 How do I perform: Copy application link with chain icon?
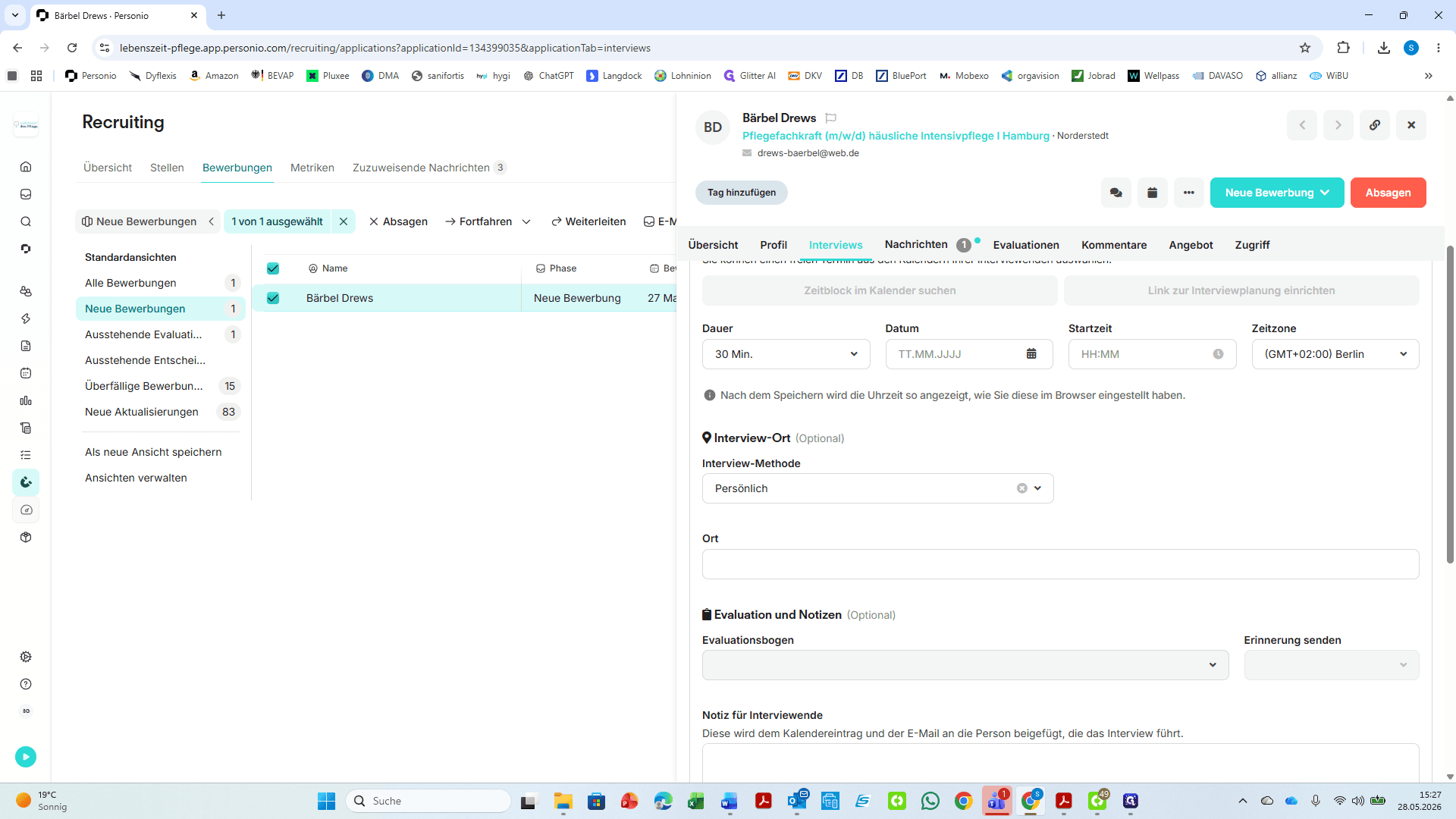[x=1375, y=125]
